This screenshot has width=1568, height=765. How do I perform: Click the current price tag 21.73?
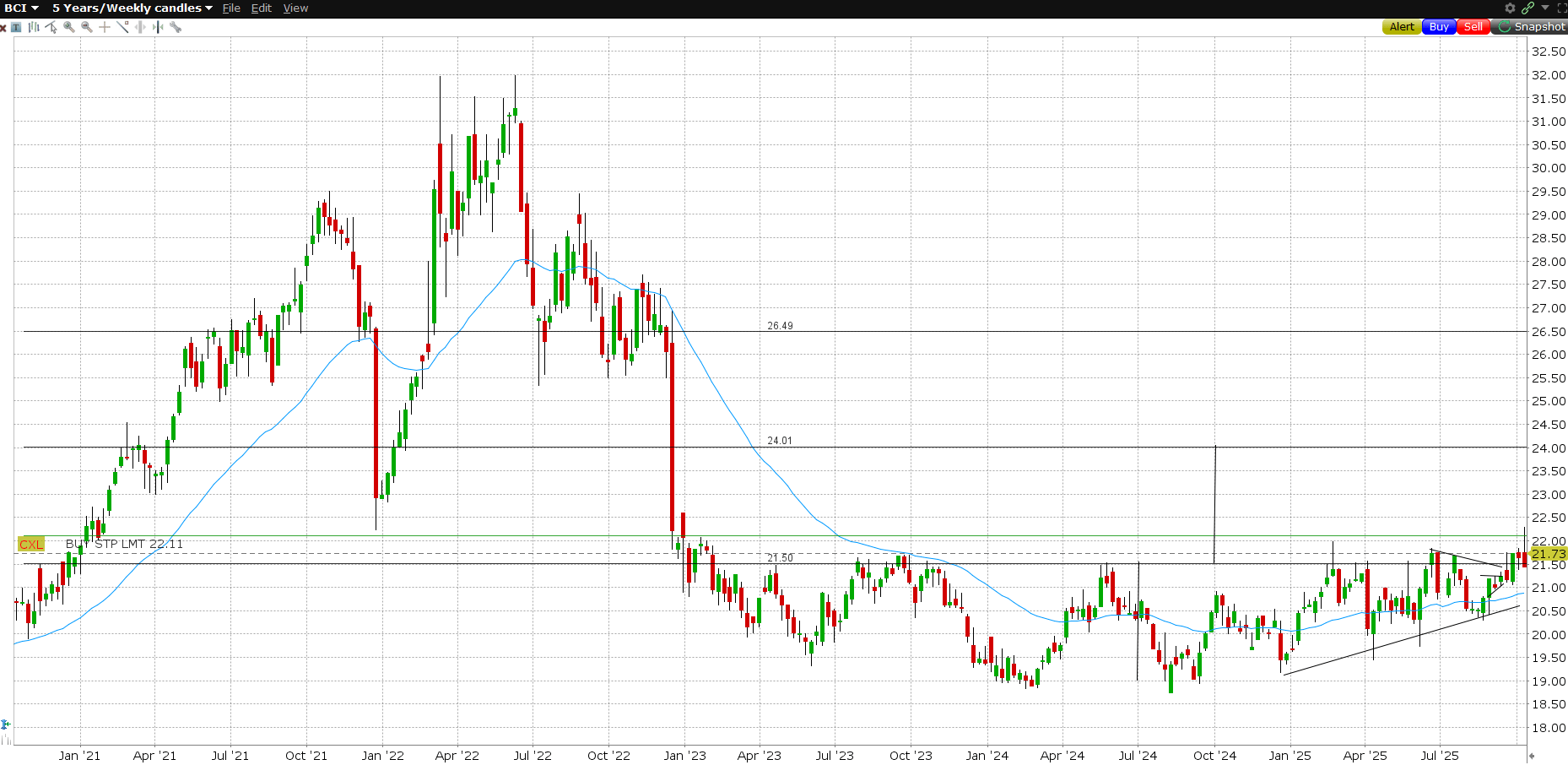click(x=1549, y=554)
